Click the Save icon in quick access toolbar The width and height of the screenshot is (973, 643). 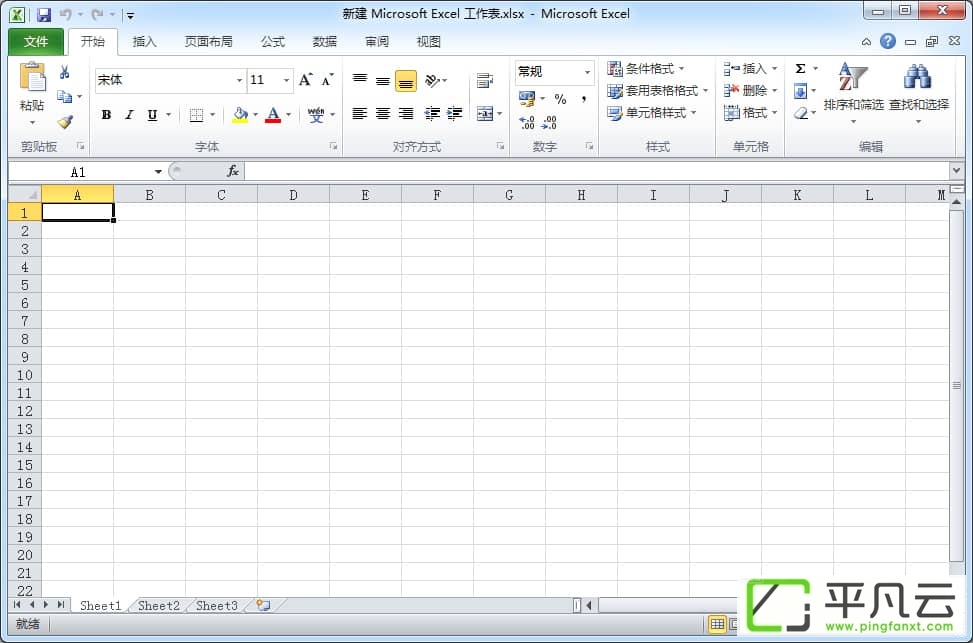(x=43, y=14)
